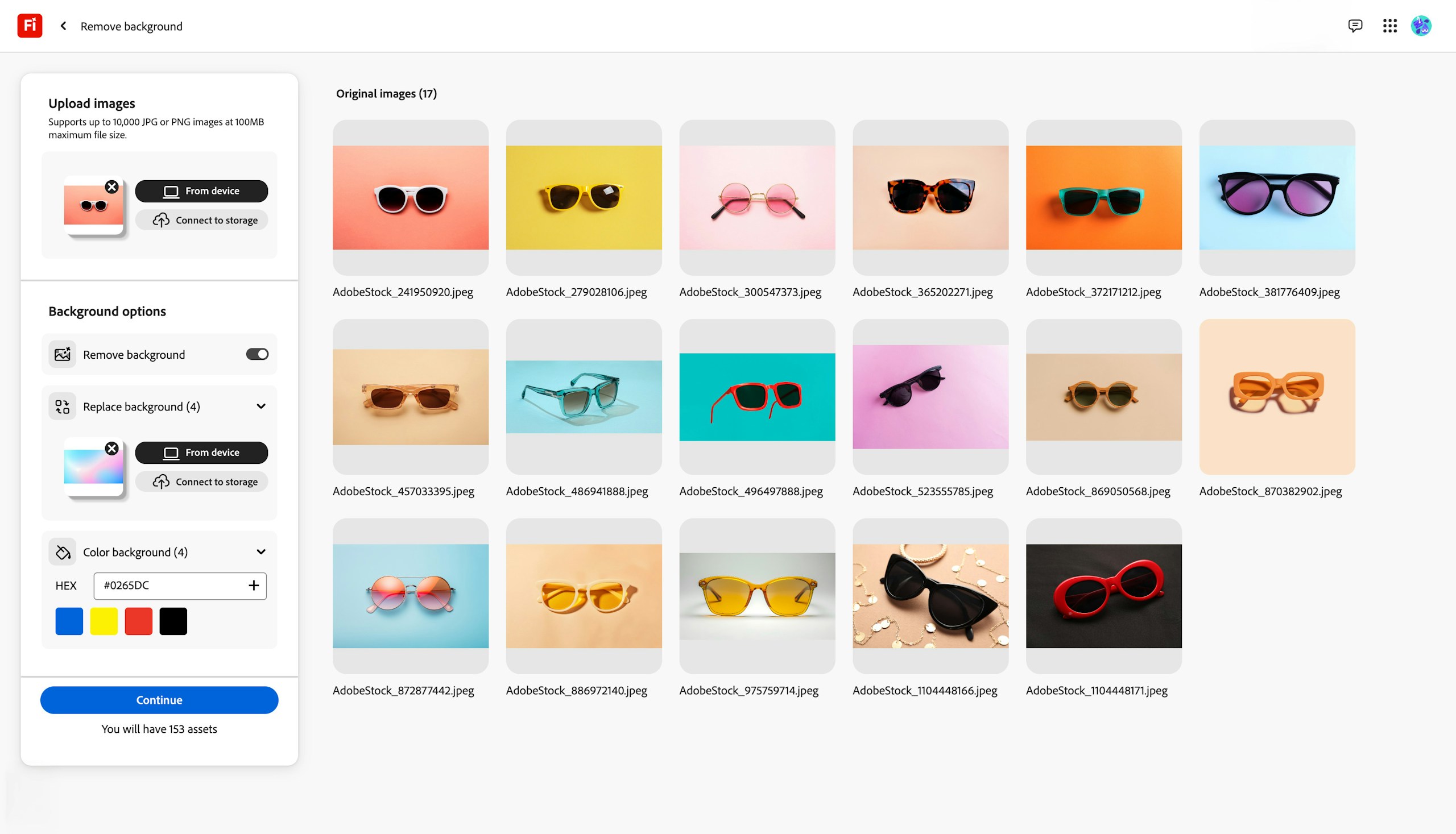1456x834 pixels.
Task: Click the upper From device upload button
Action: pyautogui.click(x=202, y=192)
